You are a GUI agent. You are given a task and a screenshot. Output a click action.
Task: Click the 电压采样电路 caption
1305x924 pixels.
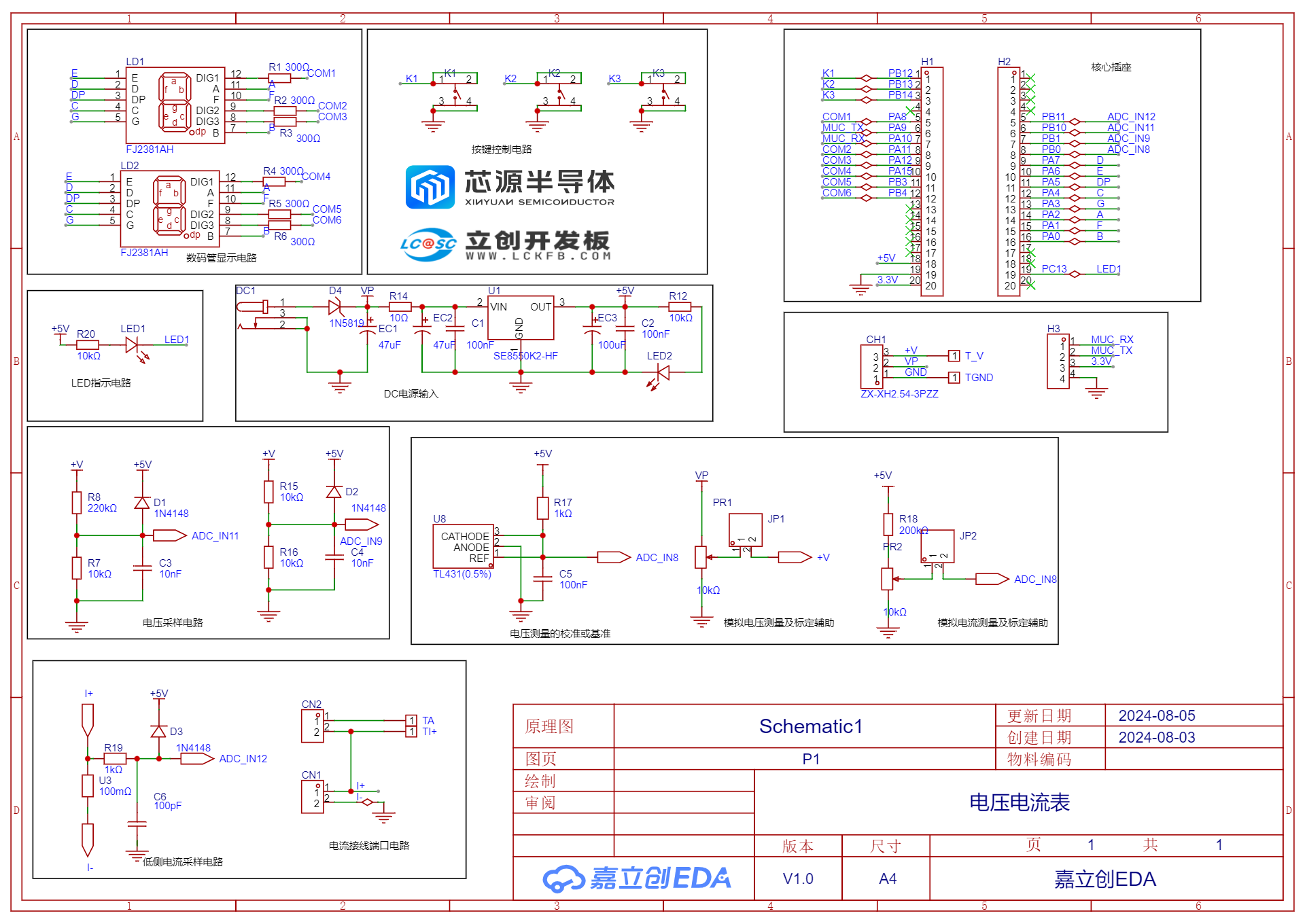[x=173, y=622]
